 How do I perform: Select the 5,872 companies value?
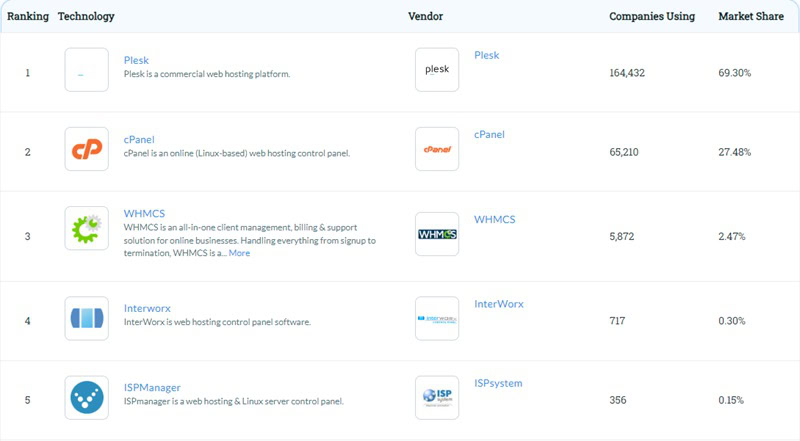point(622,236)
